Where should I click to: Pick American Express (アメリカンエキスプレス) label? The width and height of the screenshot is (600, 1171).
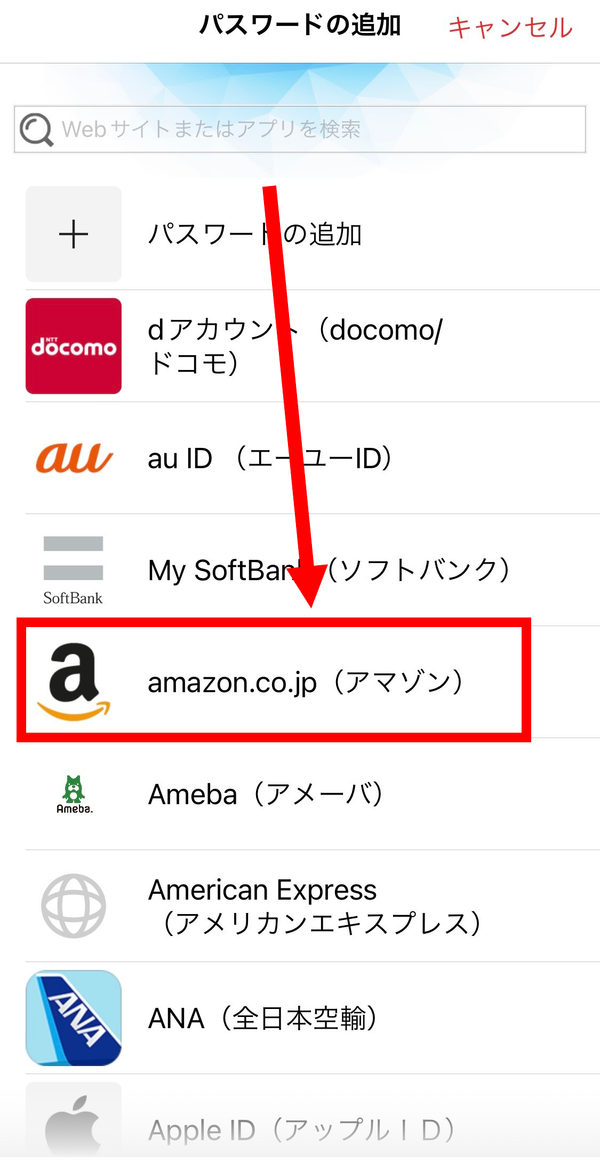coord(314,906)
